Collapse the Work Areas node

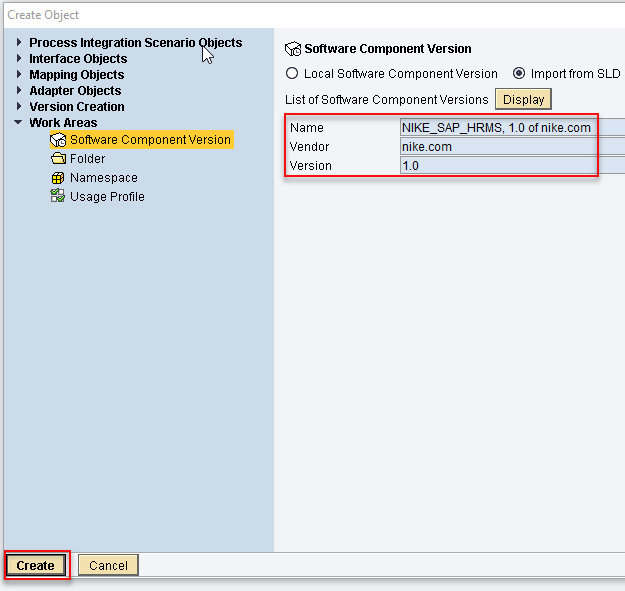tap(18, 122)
